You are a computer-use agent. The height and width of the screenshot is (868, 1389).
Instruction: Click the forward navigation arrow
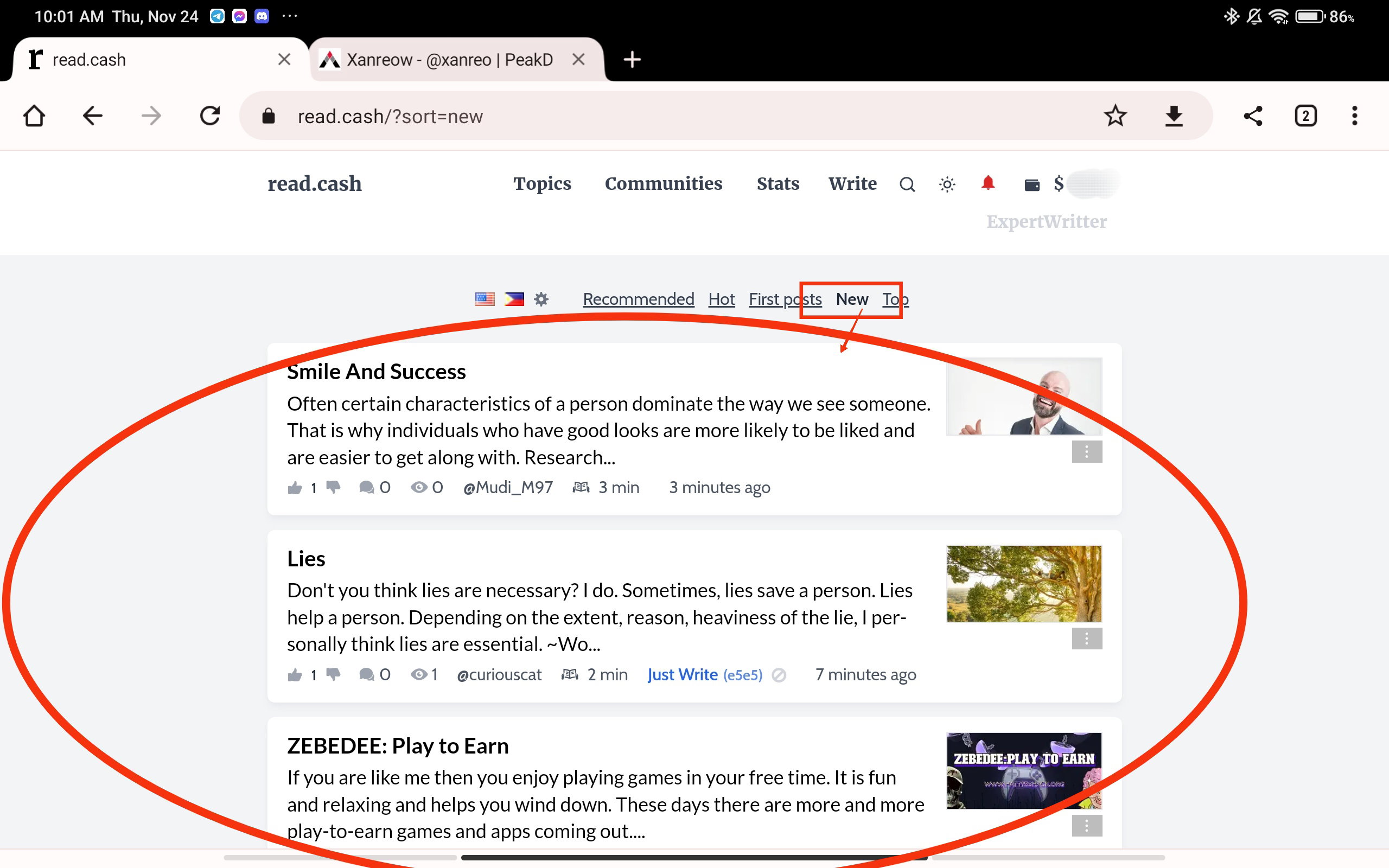point(151,116)
